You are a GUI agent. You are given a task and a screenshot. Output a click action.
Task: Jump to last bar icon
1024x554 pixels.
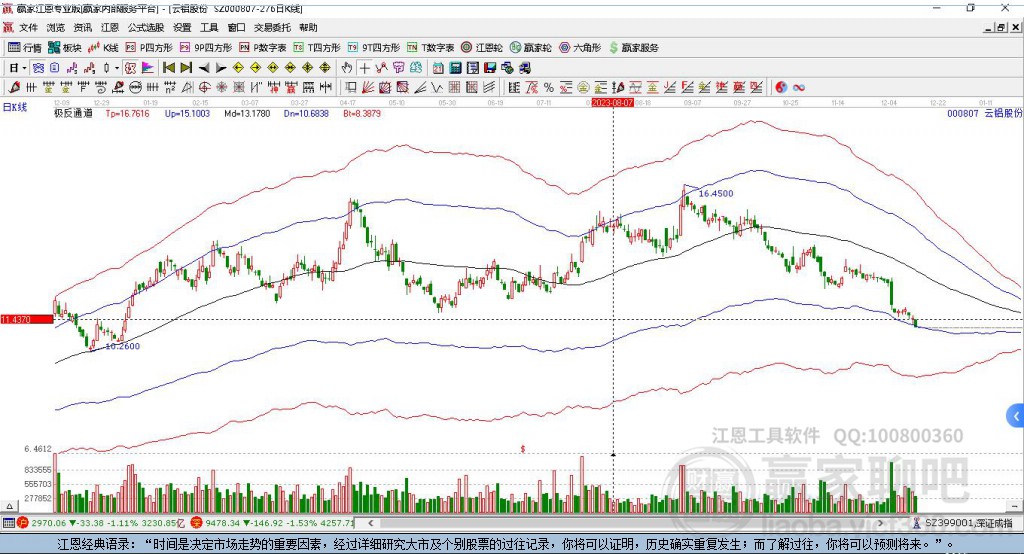point(186,68)
